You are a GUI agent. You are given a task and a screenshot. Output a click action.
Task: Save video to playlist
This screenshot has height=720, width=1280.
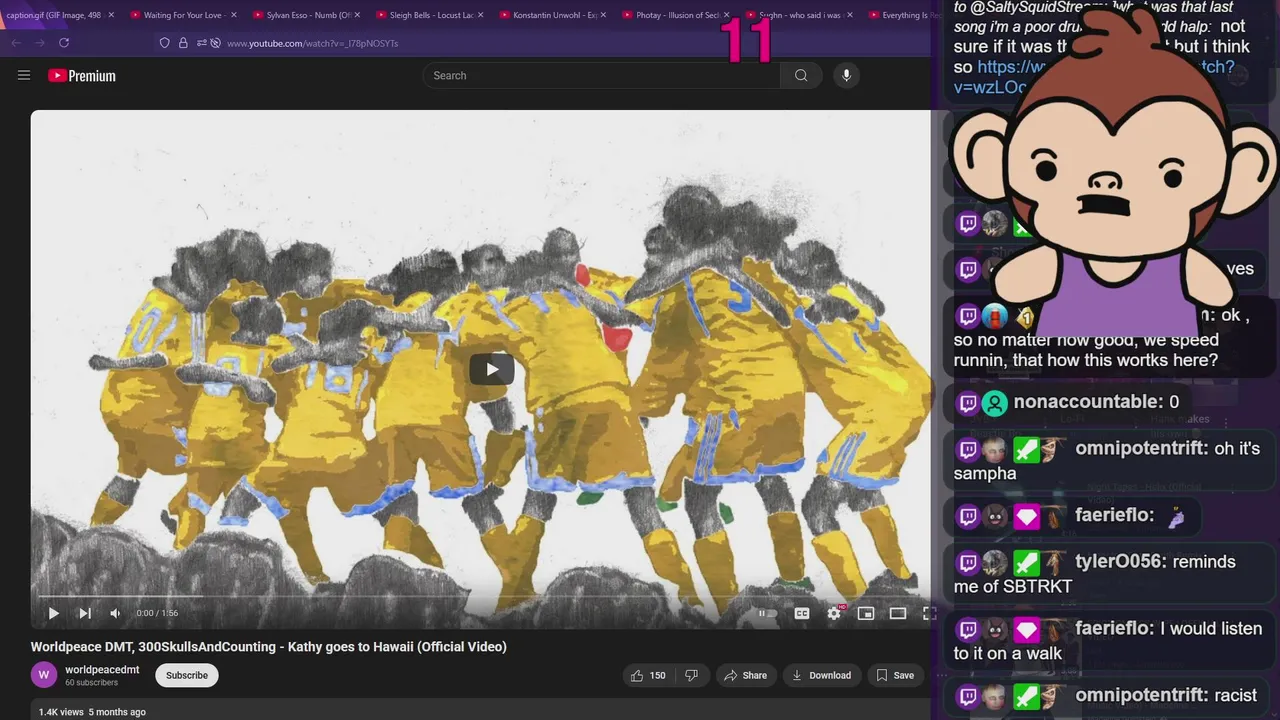[x=895, y=675]
